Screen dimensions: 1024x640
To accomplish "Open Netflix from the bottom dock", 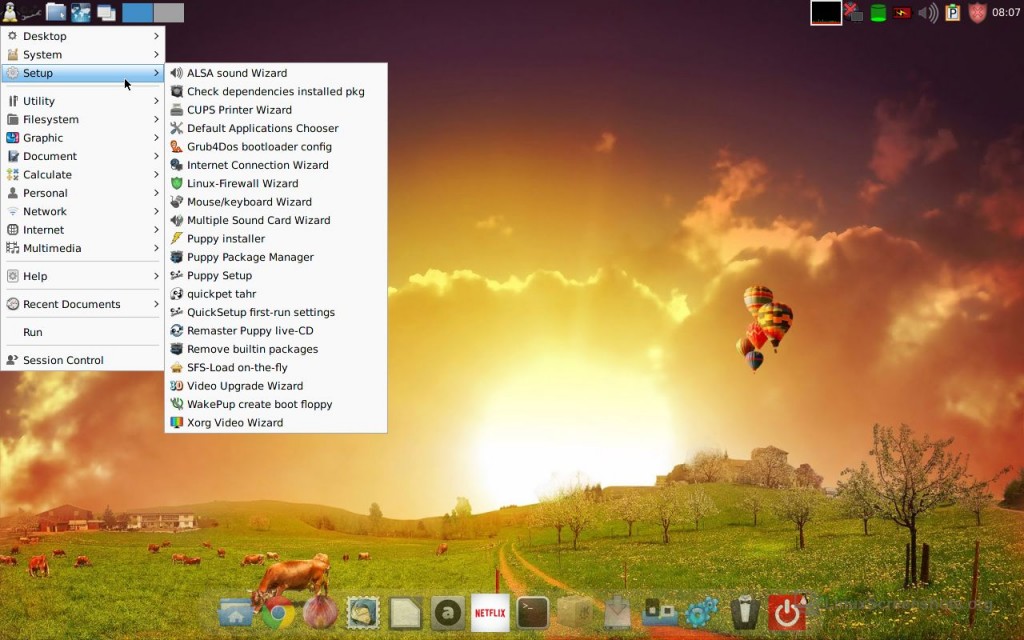I will [x=490, y=612].
